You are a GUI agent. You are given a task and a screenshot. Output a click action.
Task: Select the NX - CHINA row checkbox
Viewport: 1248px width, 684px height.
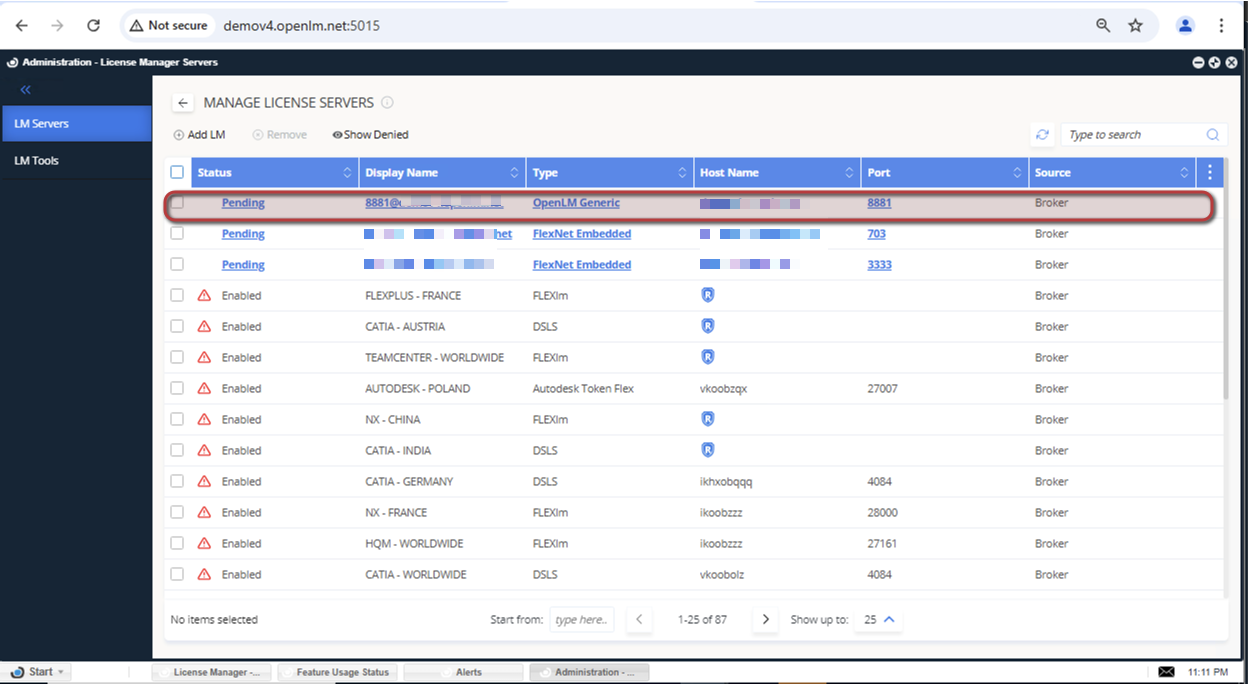pos(177,420)
